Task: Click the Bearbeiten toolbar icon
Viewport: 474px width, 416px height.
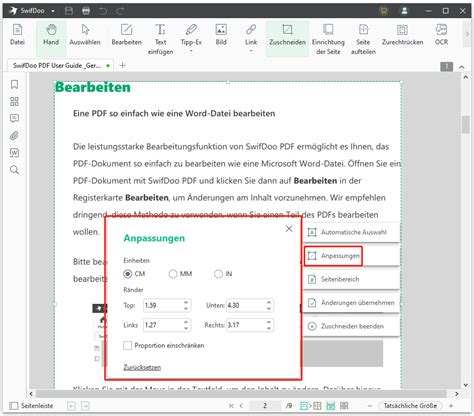Action: coord(126,35)
